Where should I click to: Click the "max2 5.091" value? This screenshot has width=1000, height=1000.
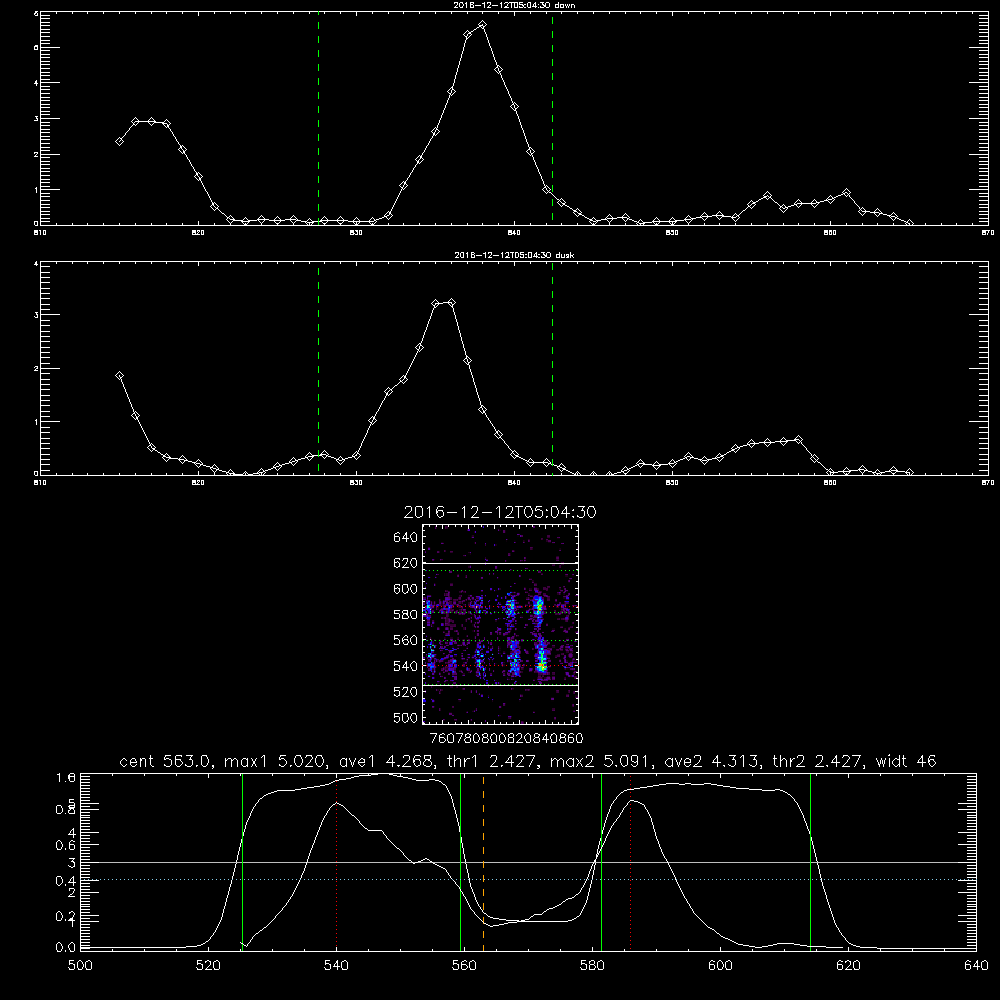[x=601, y=761]
